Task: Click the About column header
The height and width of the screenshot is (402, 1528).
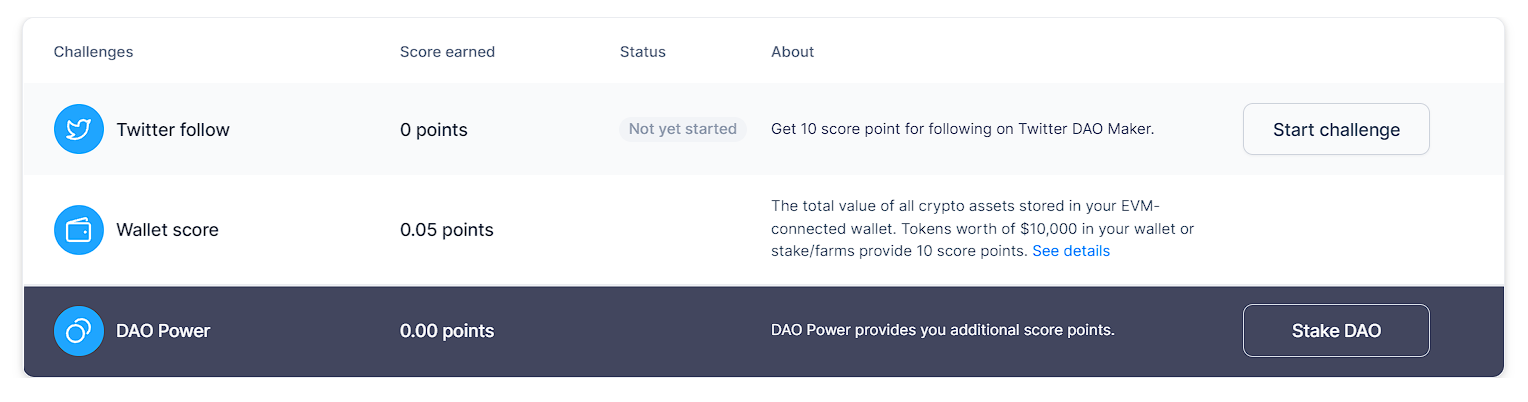Action: pos(792,52)
